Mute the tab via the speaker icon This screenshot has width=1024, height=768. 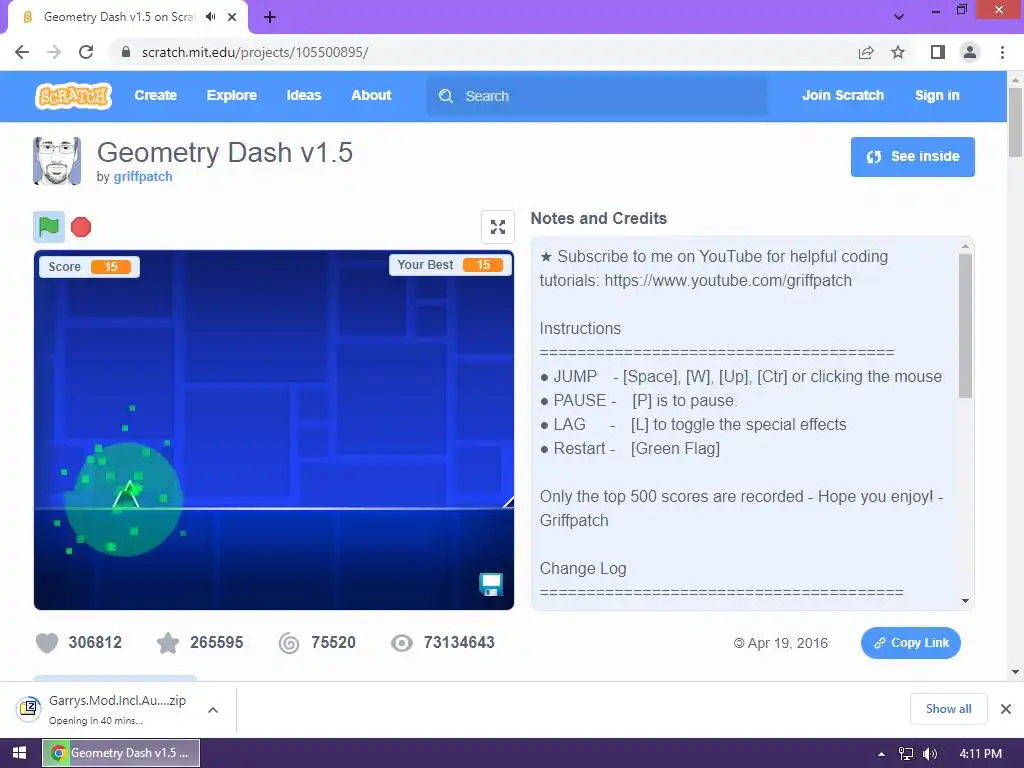pyautogui.click(x=210, y=17)
